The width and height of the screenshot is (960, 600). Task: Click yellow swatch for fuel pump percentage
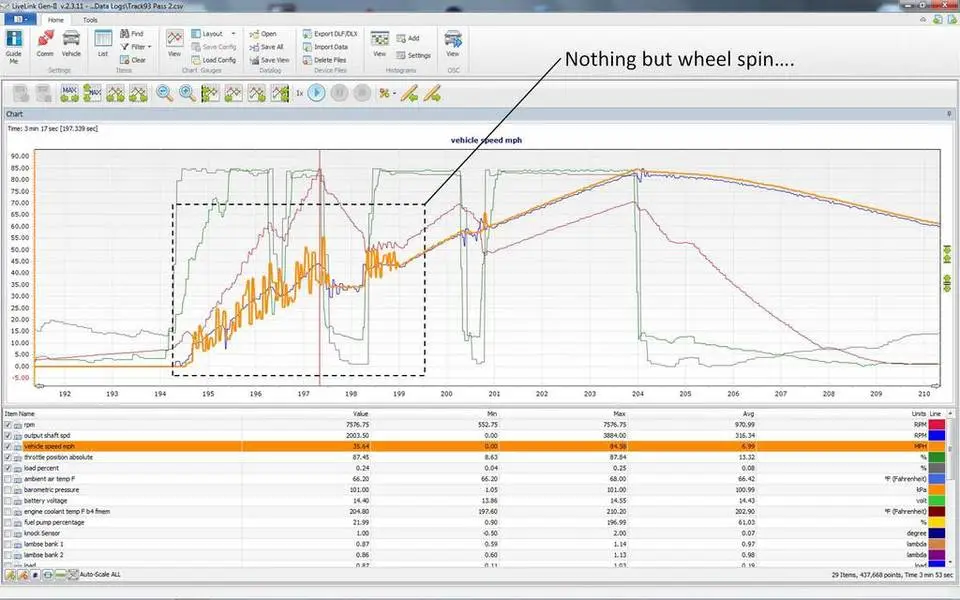tap(937, 522)
